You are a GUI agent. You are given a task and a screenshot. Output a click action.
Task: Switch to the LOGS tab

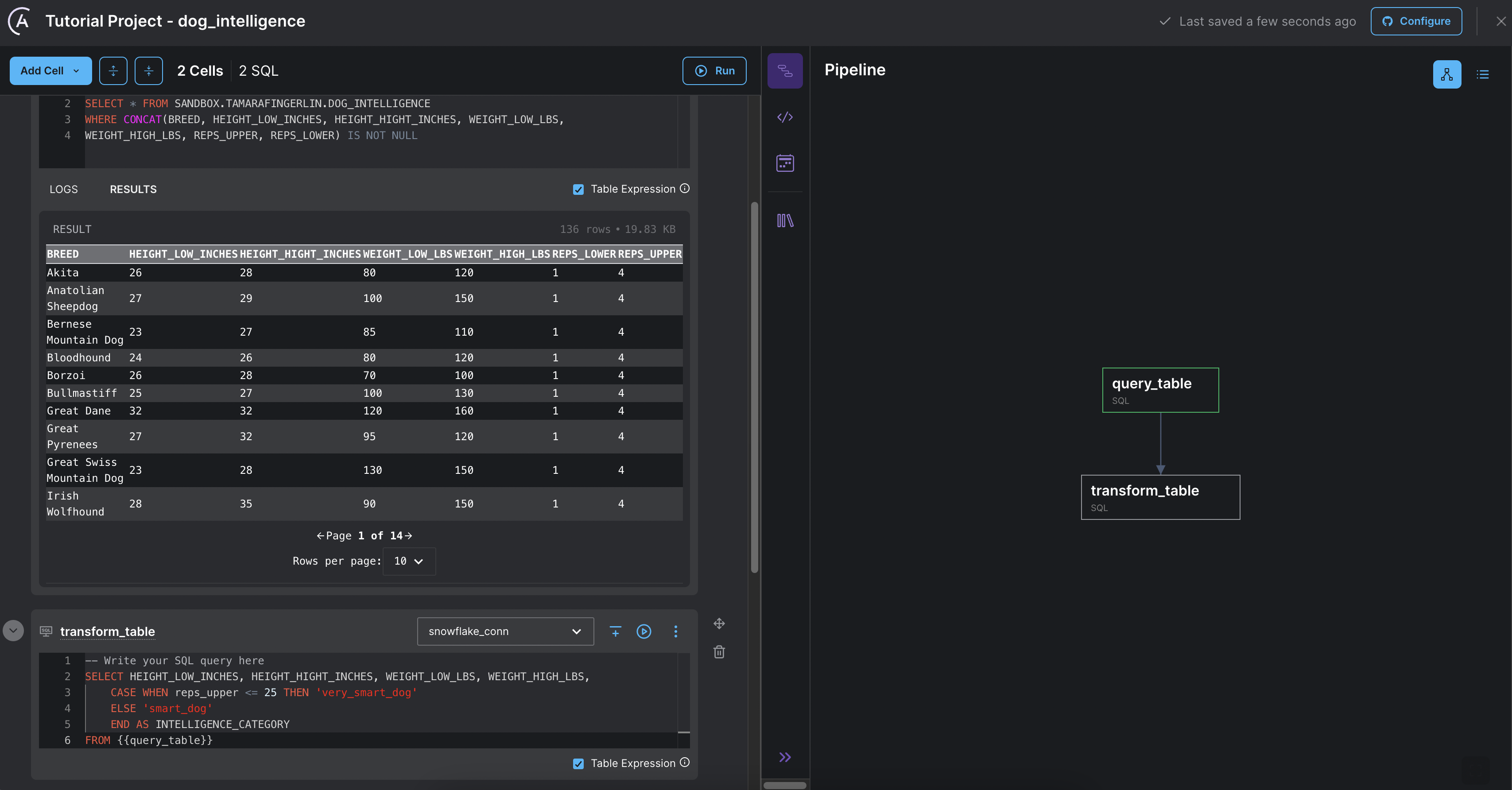[x=63, y=190]
